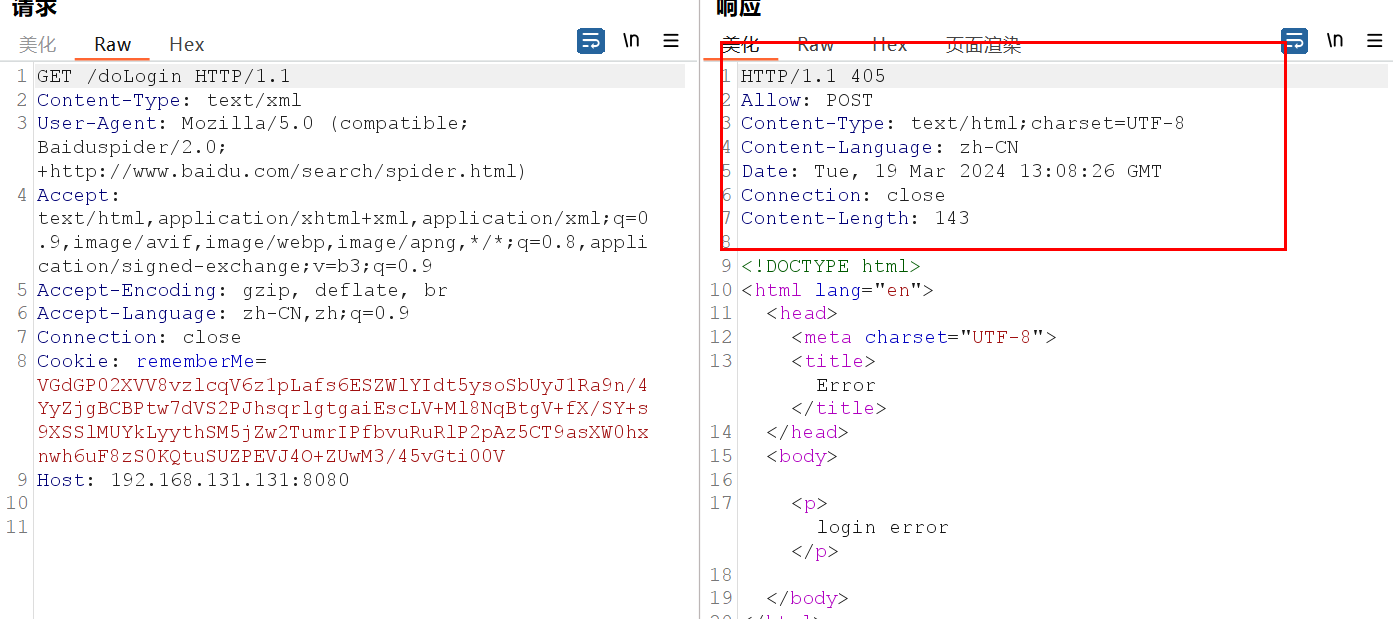
Task: Click the GET /doLogin HTTP/1.1 request line
Action: tap(164, 76)
